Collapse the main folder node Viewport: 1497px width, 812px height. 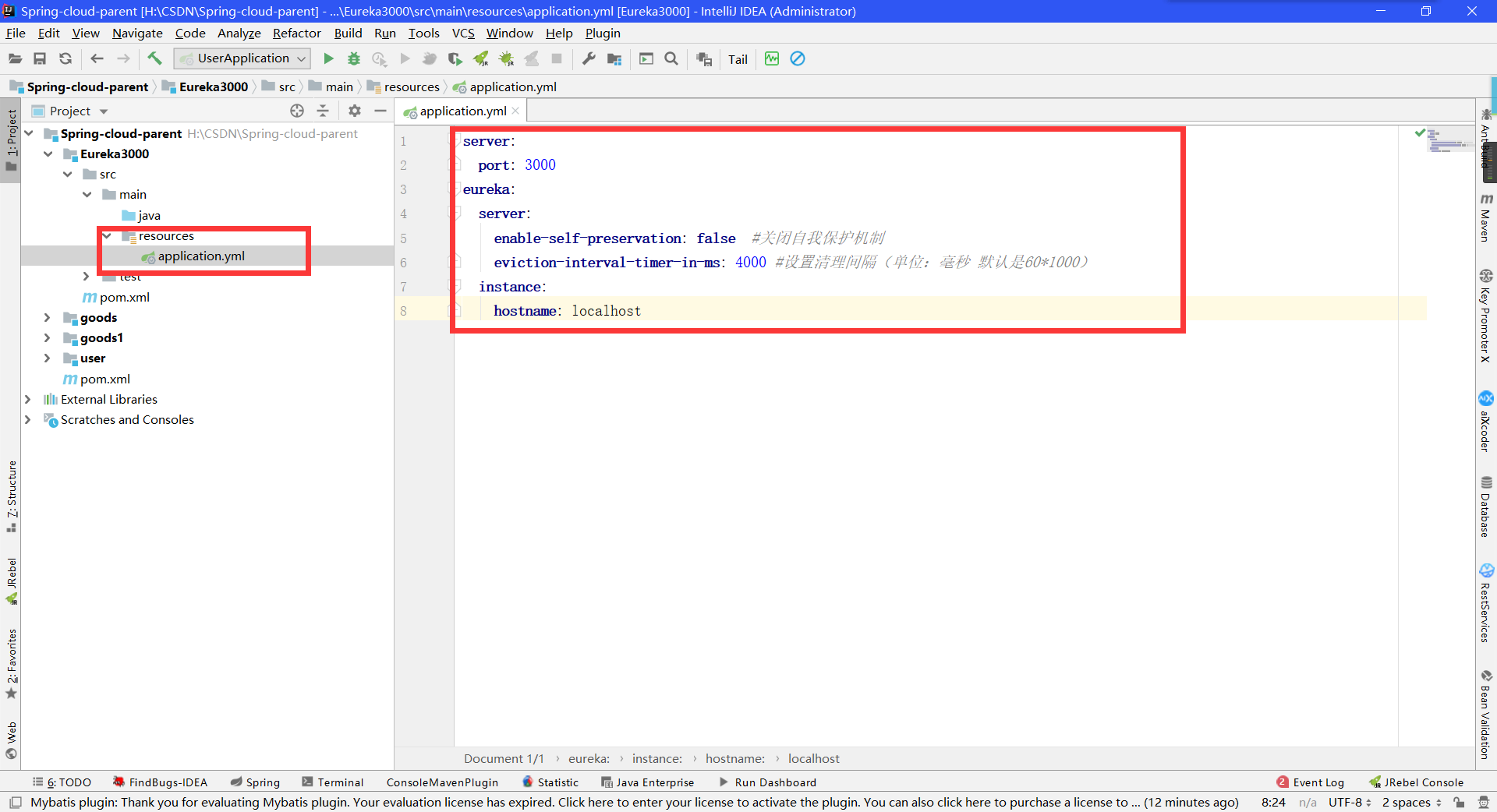point(87,194)
